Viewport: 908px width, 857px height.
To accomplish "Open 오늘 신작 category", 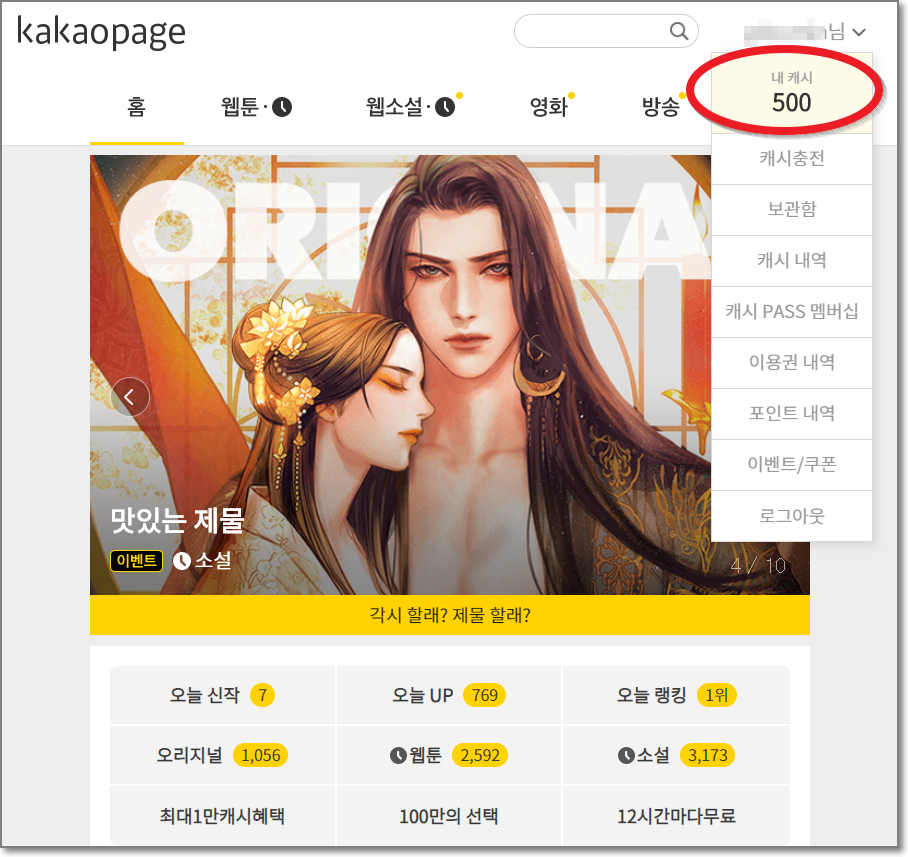I will 222,695.
